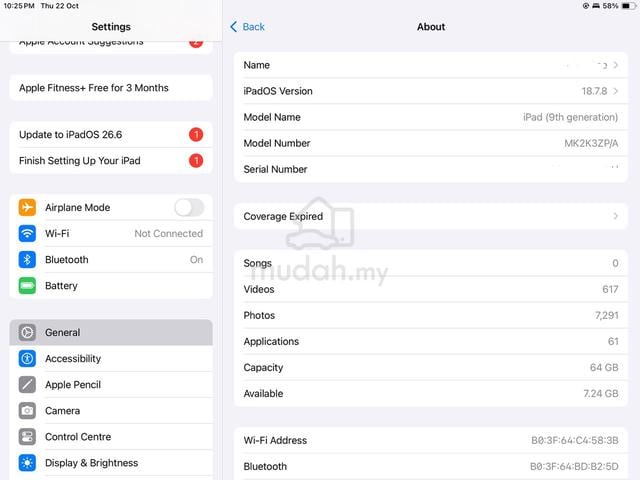The width and height of the screenshot is (640, 480).
Task: Tap the 58% battery percentage
Action: (610, 6)
